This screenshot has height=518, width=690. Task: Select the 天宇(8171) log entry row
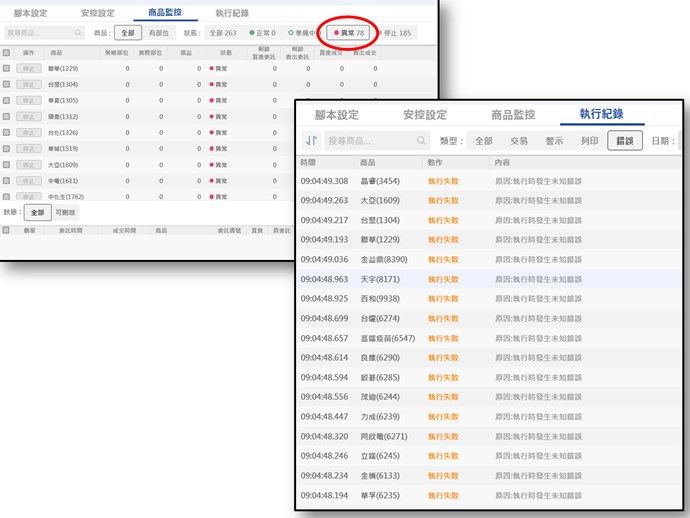(x=490, y=280)
